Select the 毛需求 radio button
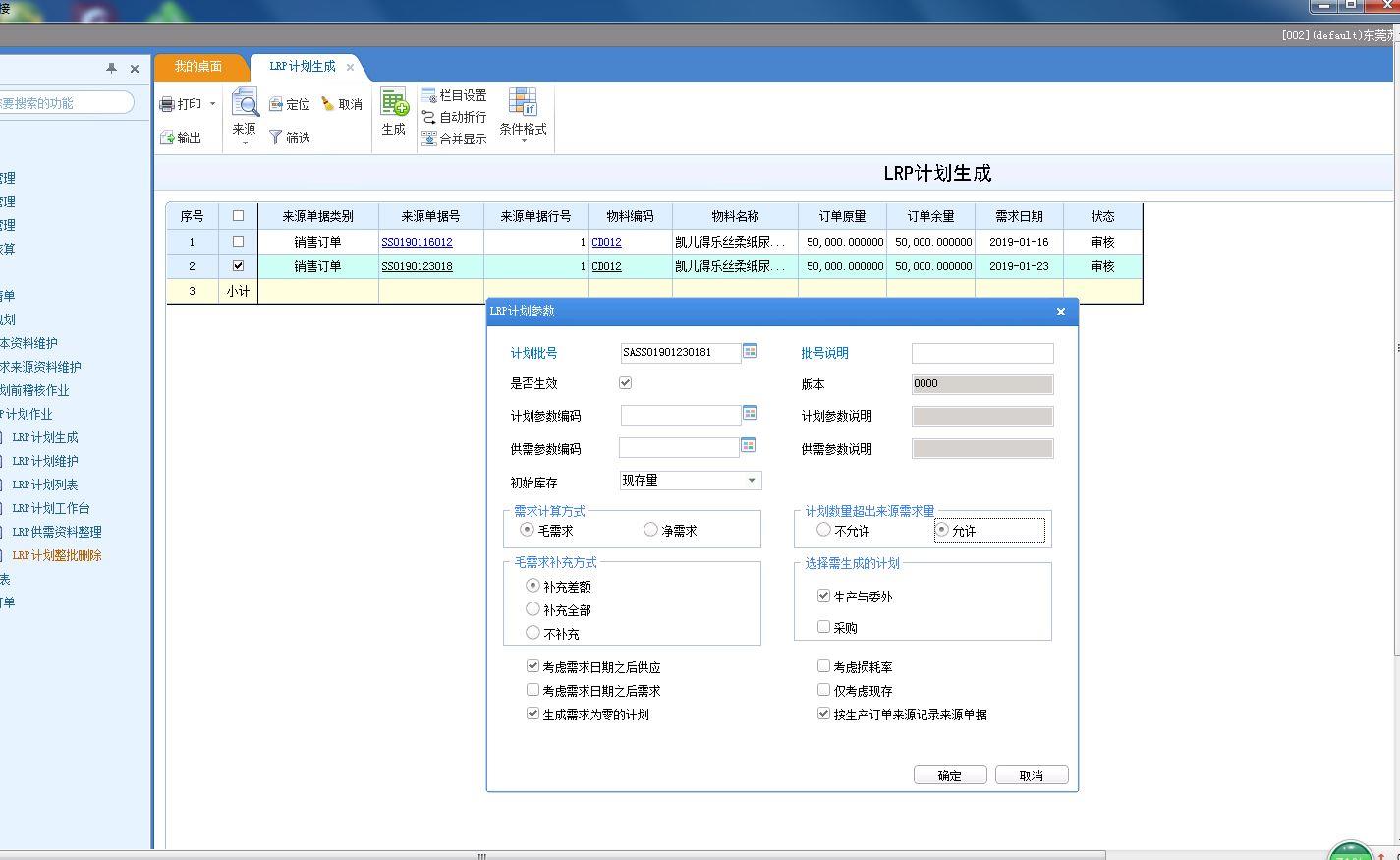 [527, 529]
